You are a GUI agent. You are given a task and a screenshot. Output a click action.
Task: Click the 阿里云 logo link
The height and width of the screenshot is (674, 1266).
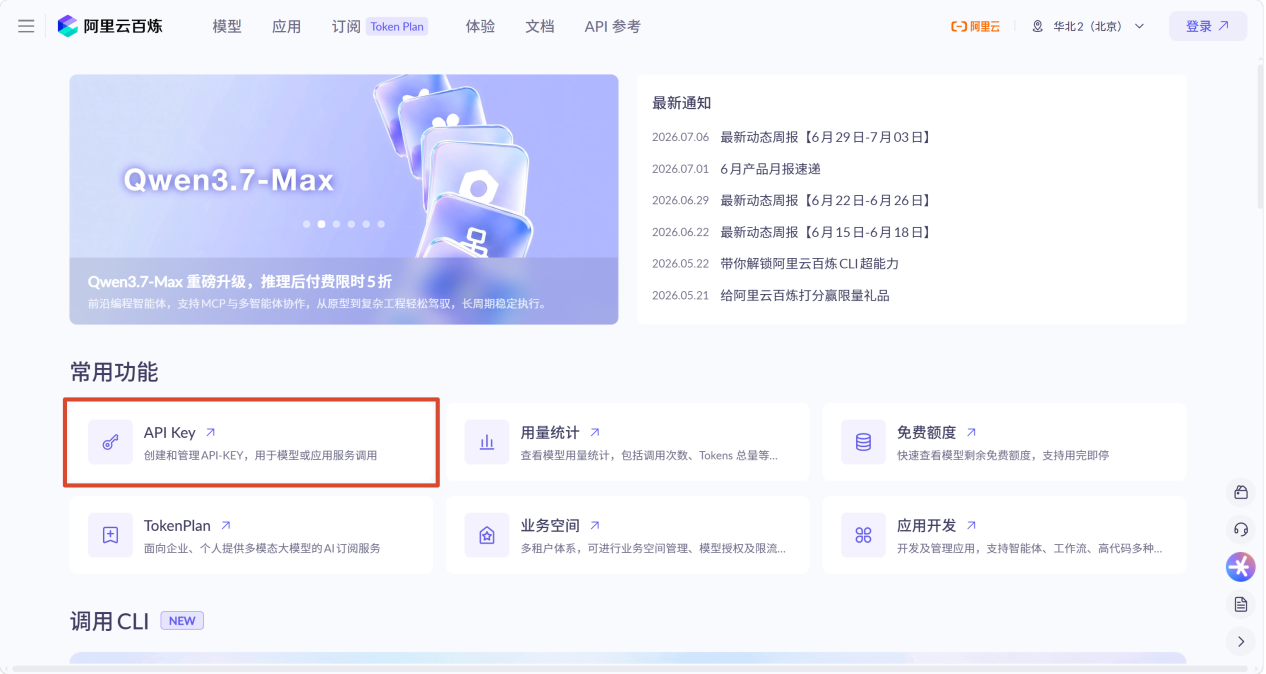click(975, 26)
